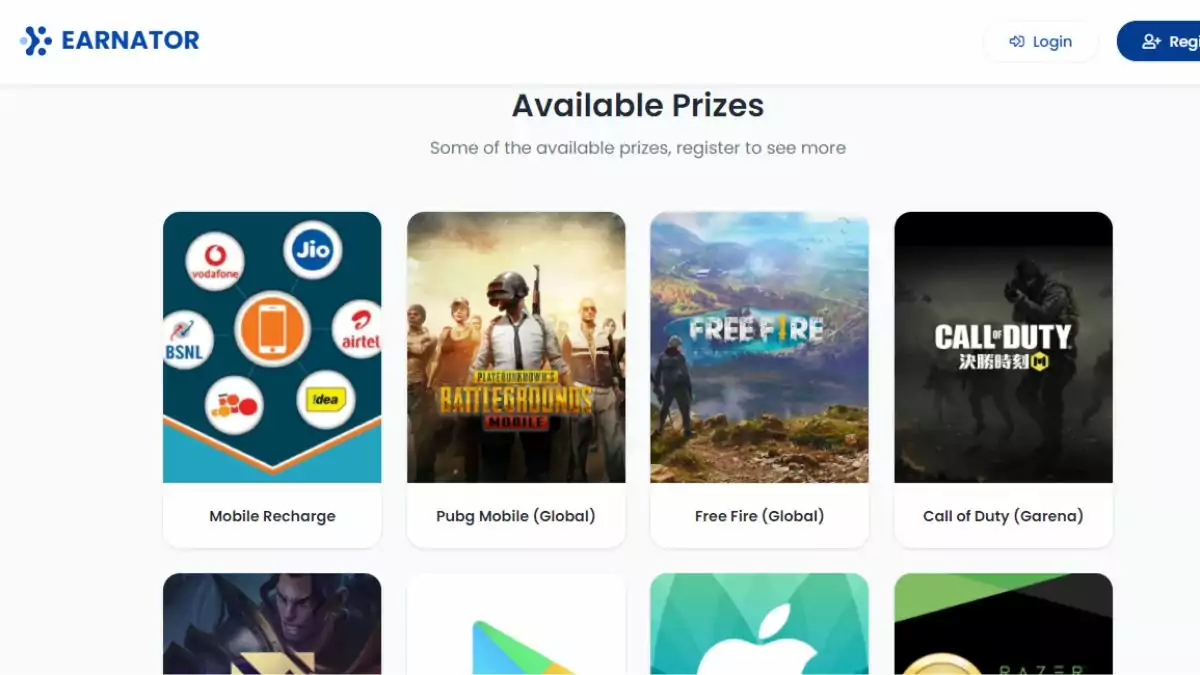Open the Free Fire prize image
The image size is (1200, 675).
pos(759,347)
